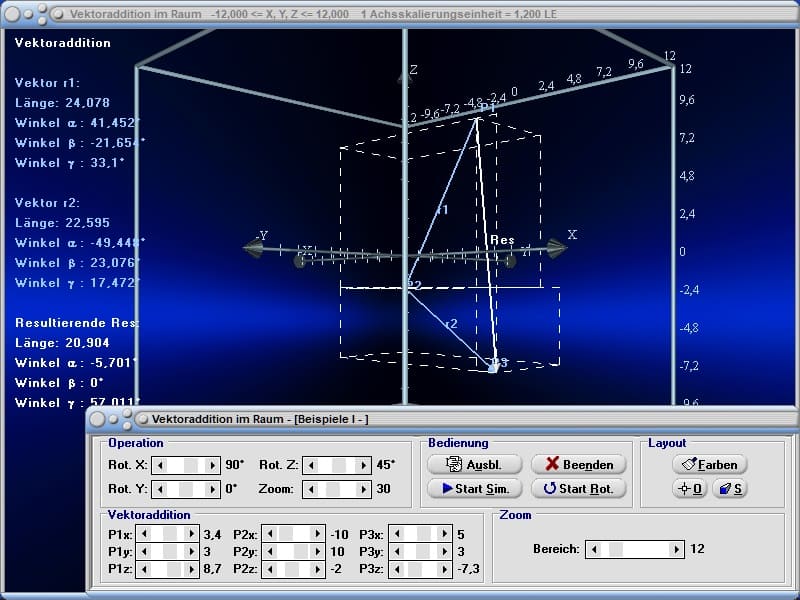The height and width of the screenshot is (600, 800).
Task: Decrease Rot. Z with its left arrow
Action: pos(311,465)
